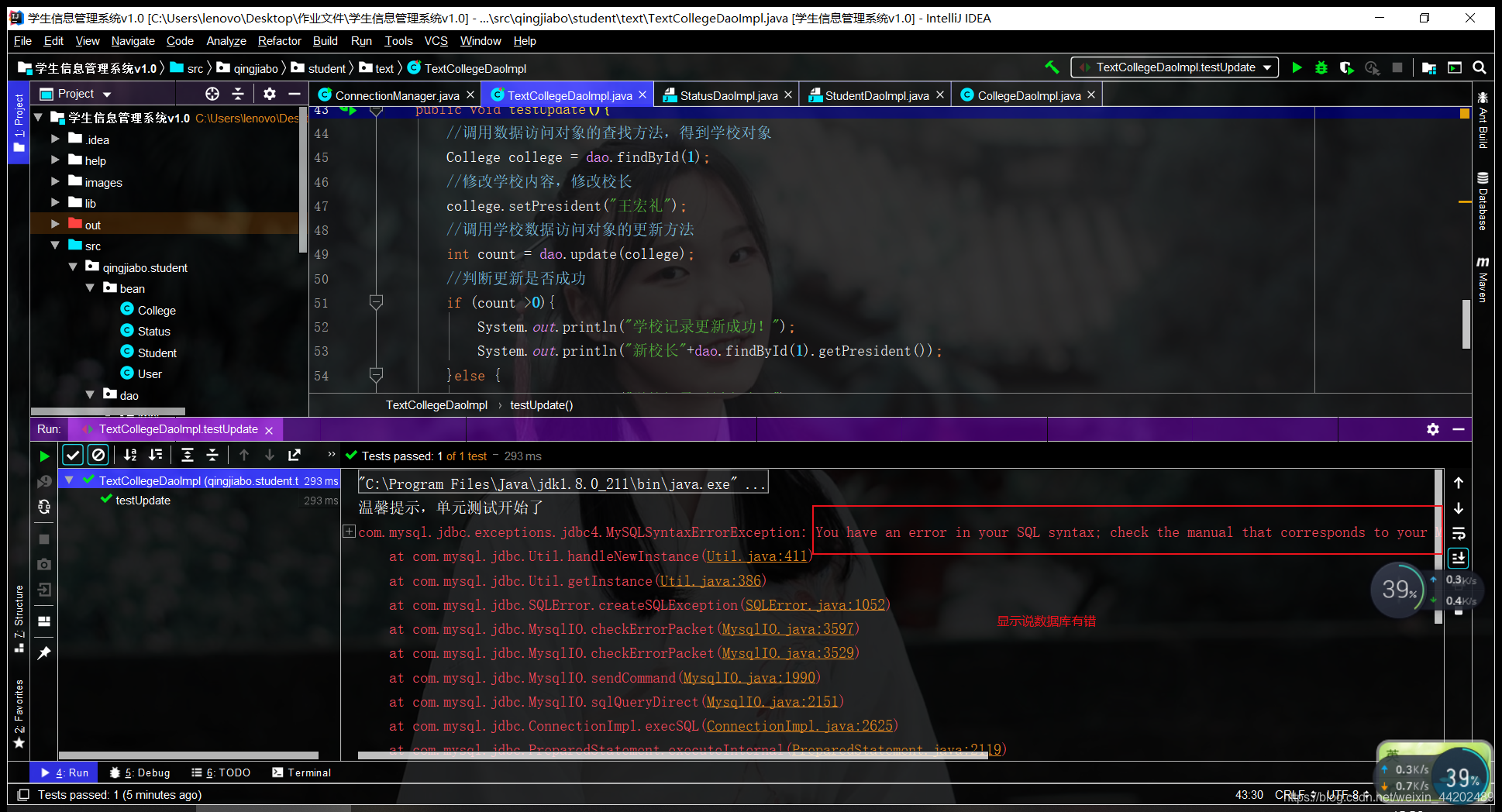Click the Search Everywhere magnifier icon
Screen dimensions: 1502x812
pyautogui.click(x=1480, y=67)
